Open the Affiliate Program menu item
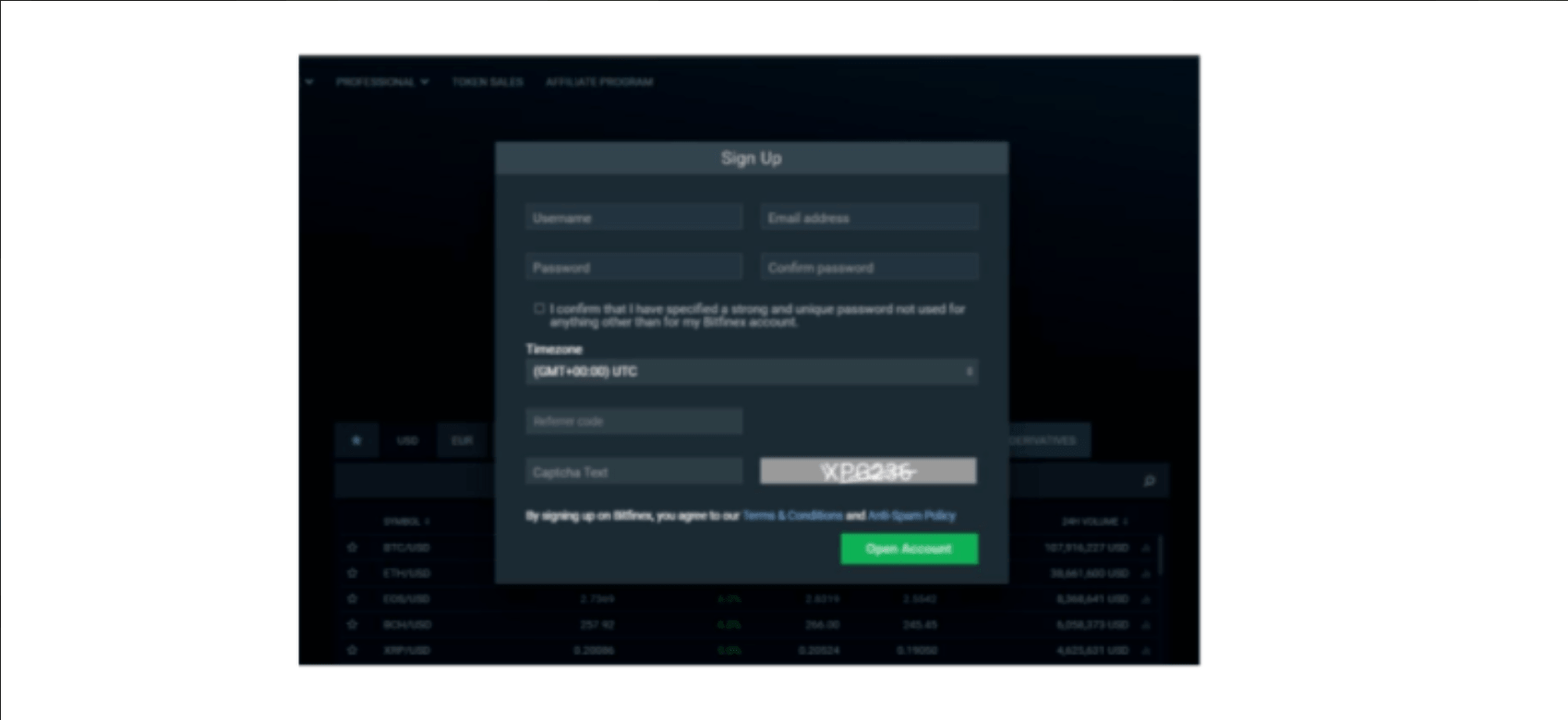The width and height of the screenshot is (1568, 720). [599, 82]
